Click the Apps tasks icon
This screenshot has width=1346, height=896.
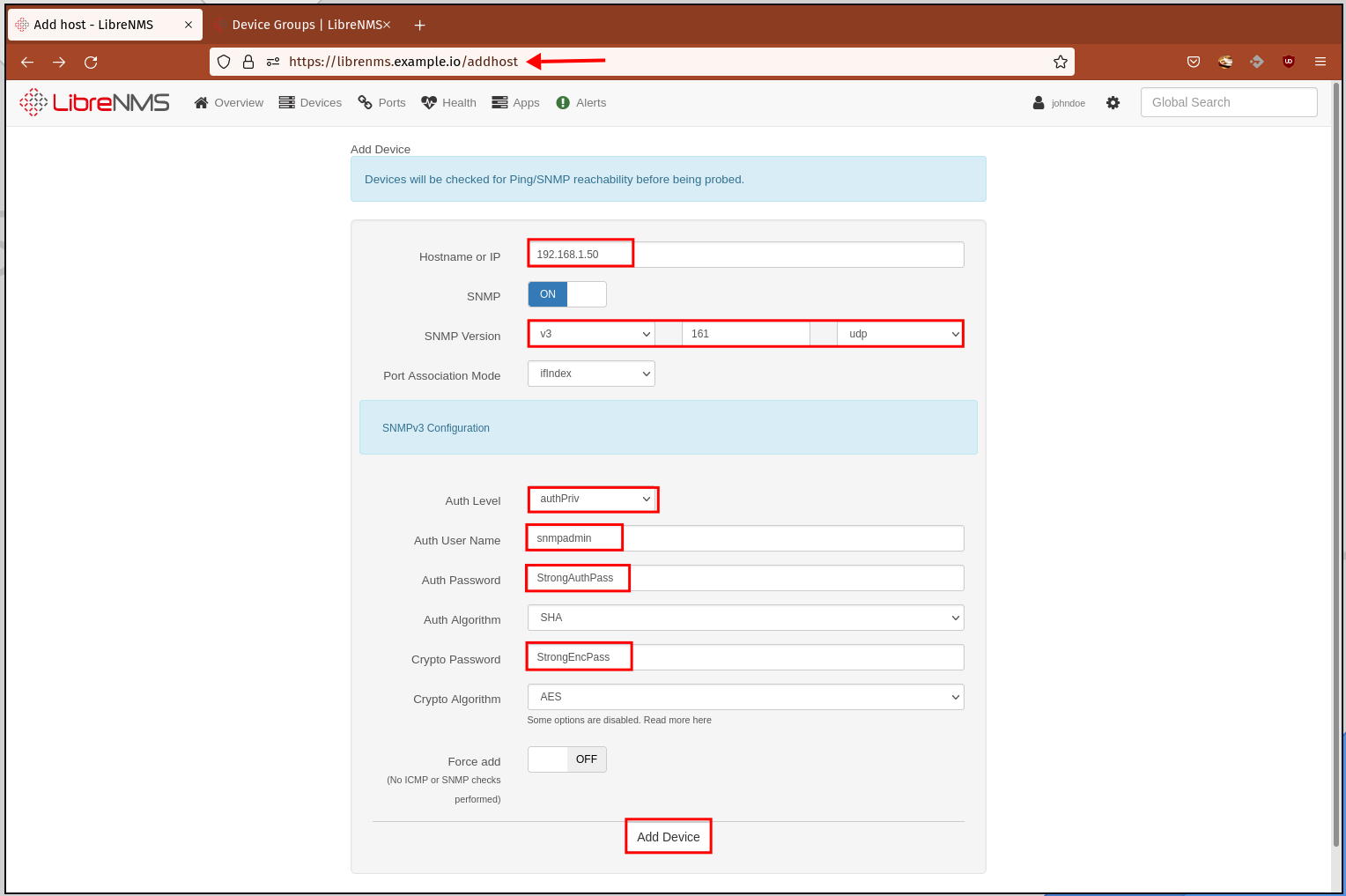499,103
